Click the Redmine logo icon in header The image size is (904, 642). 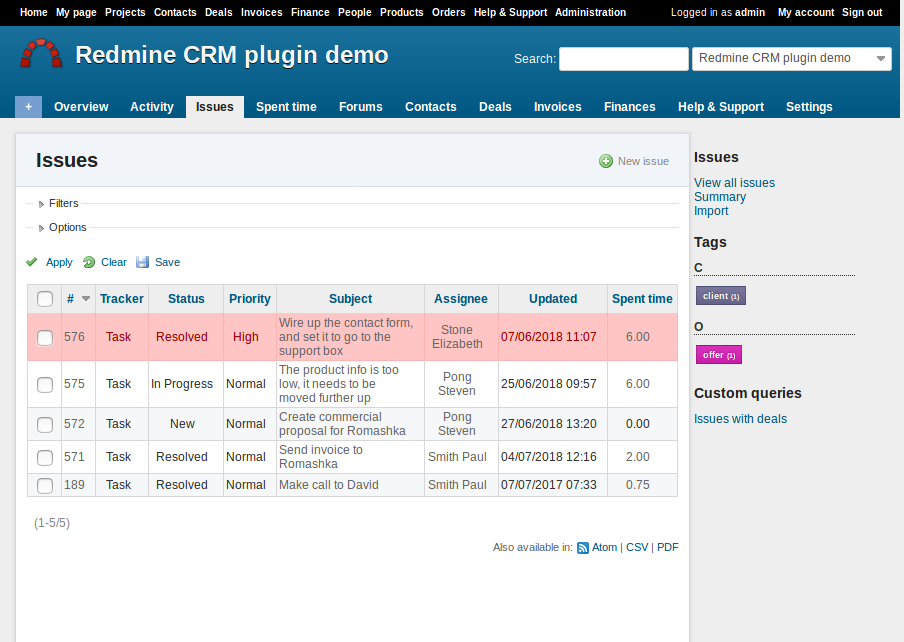42,55
